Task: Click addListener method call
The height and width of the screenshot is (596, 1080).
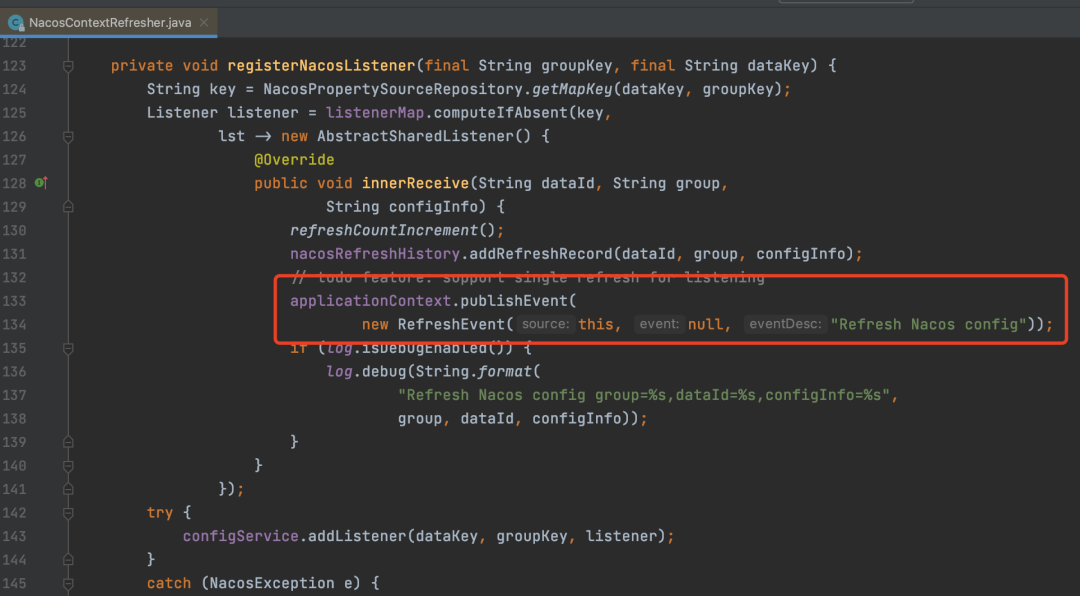Action: [357, 536]
